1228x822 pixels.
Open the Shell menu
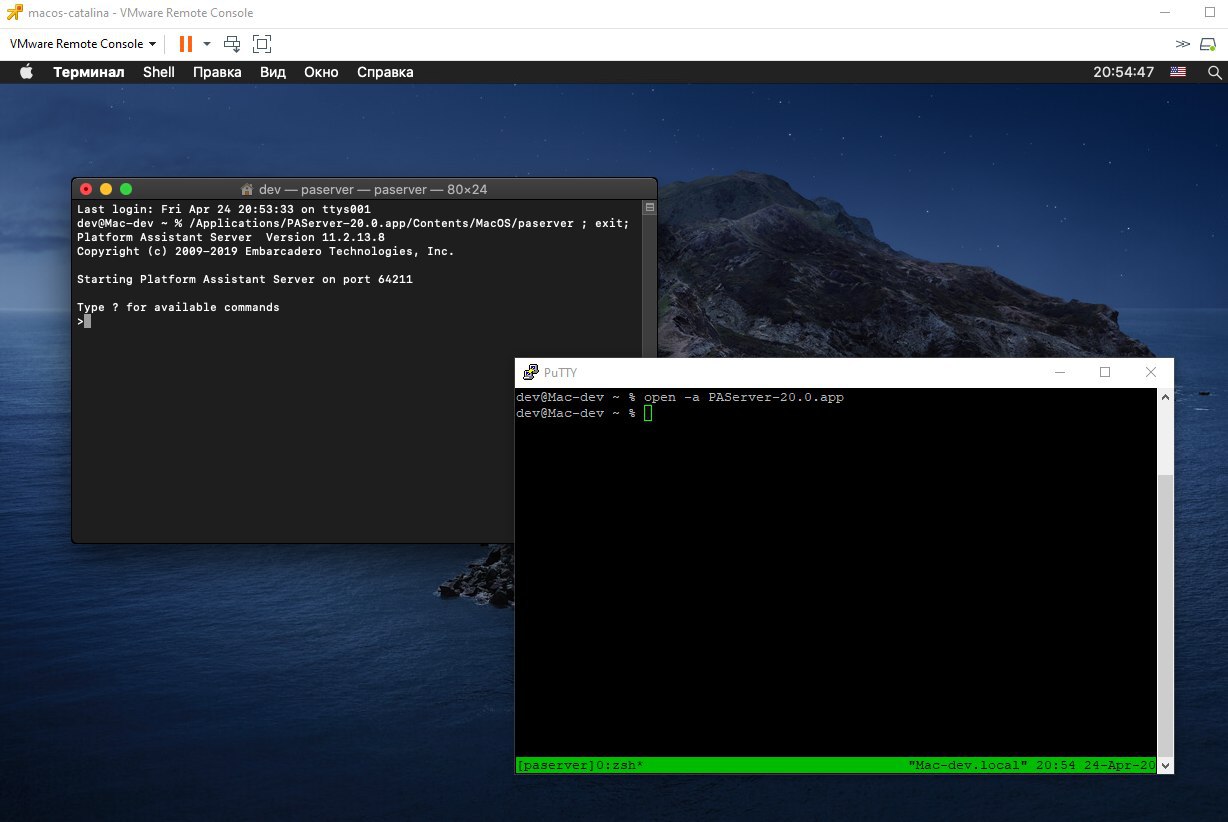(x=159, y=72)
